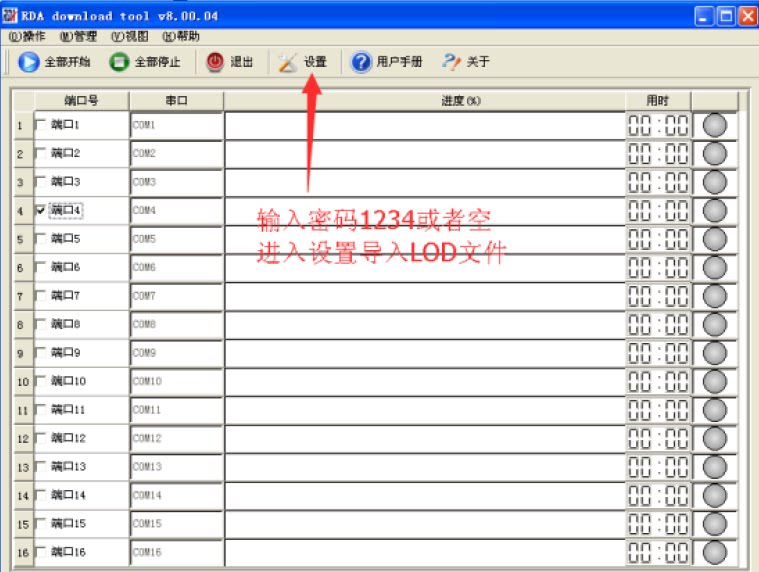Screen dimensions: 759x572
Task: Enable the 端口16 checkbox
Action: pos(41,552)
